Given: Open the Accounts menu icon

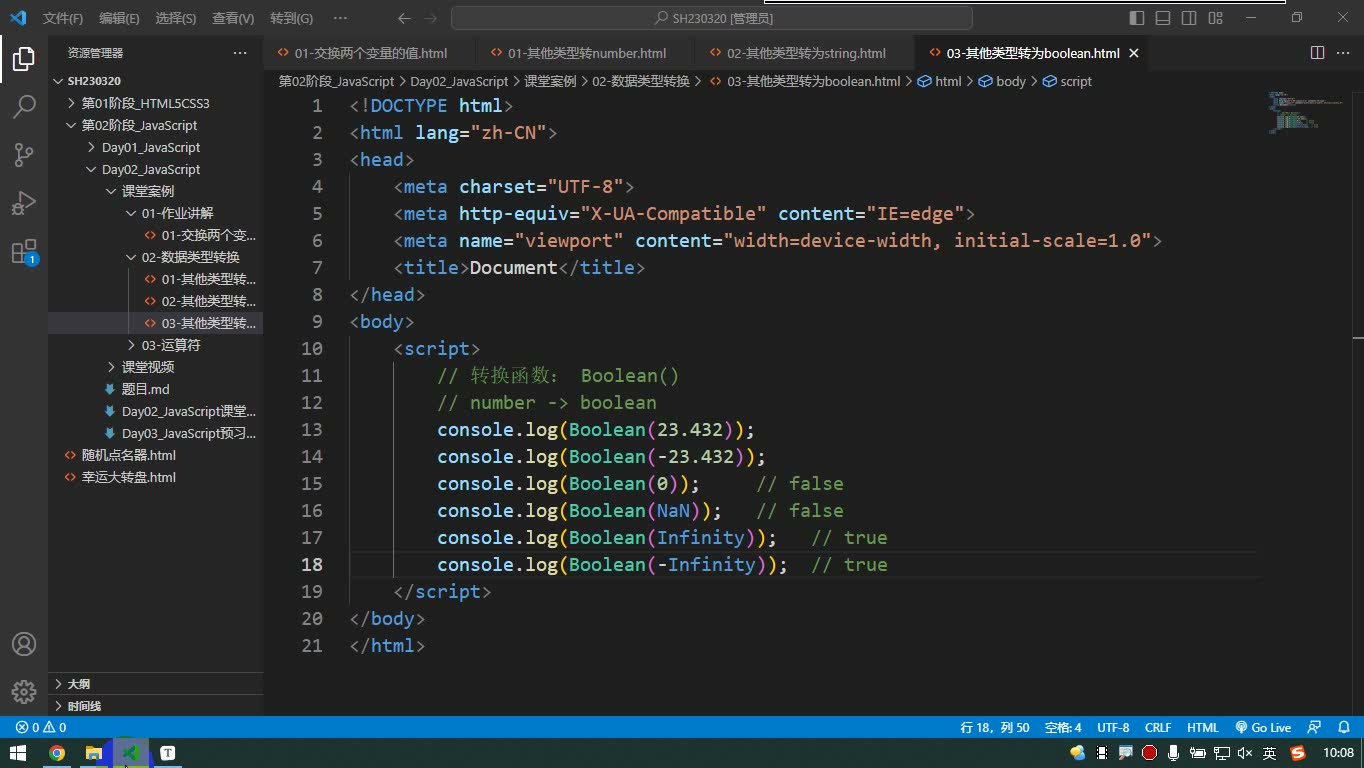Looking at the screenshot, I should pos(24,644).
